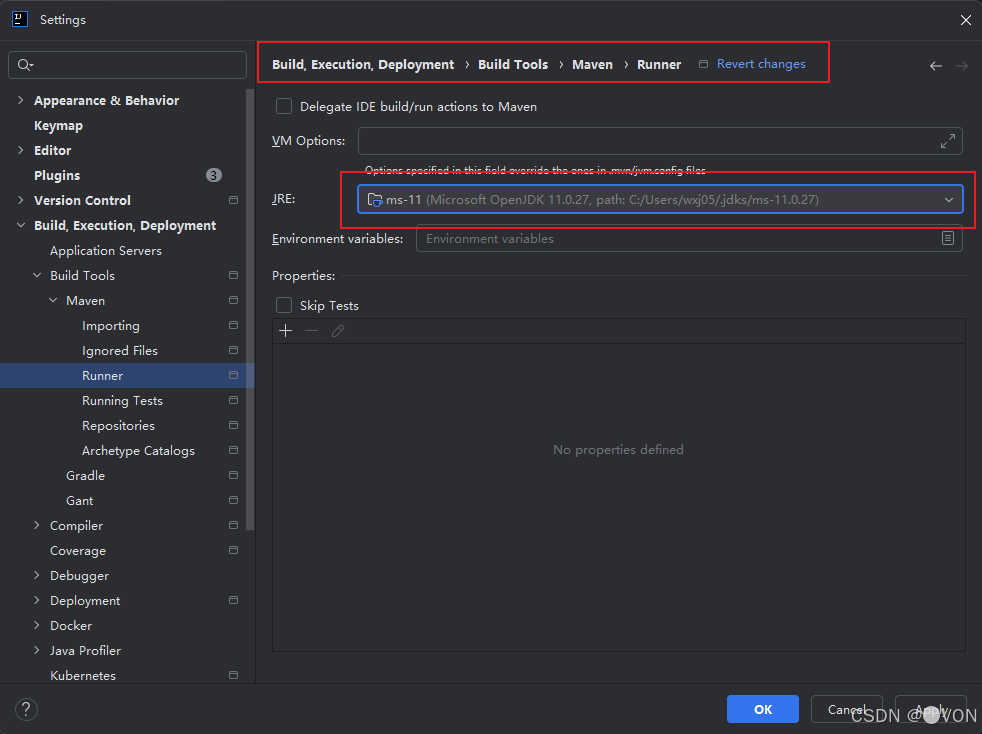This screenshot has height=734, width=982.
Task: Add a new property with plus icon
Action: [x=286, y=331]
